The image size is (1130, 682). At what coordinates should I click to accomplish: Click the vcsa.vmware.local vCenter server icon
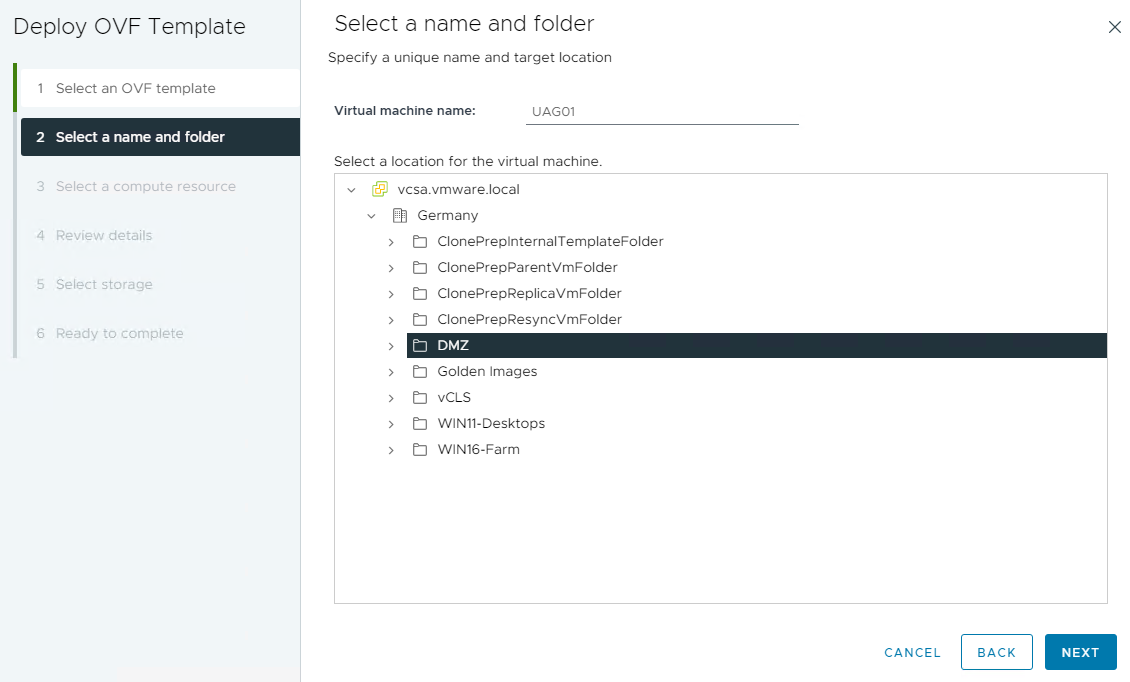tap(380, 188)
